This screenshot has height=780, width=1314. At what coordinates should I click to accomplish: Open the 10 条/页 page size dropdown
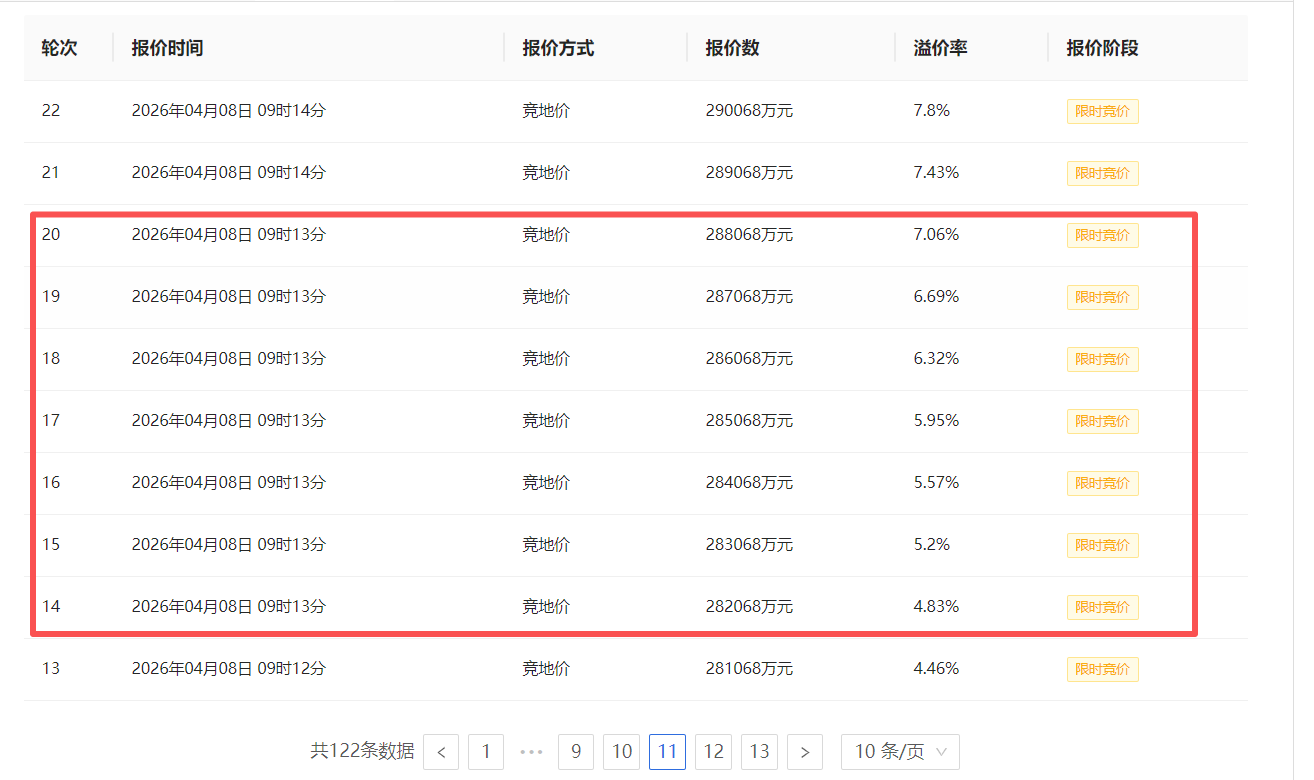pos(900,752)
